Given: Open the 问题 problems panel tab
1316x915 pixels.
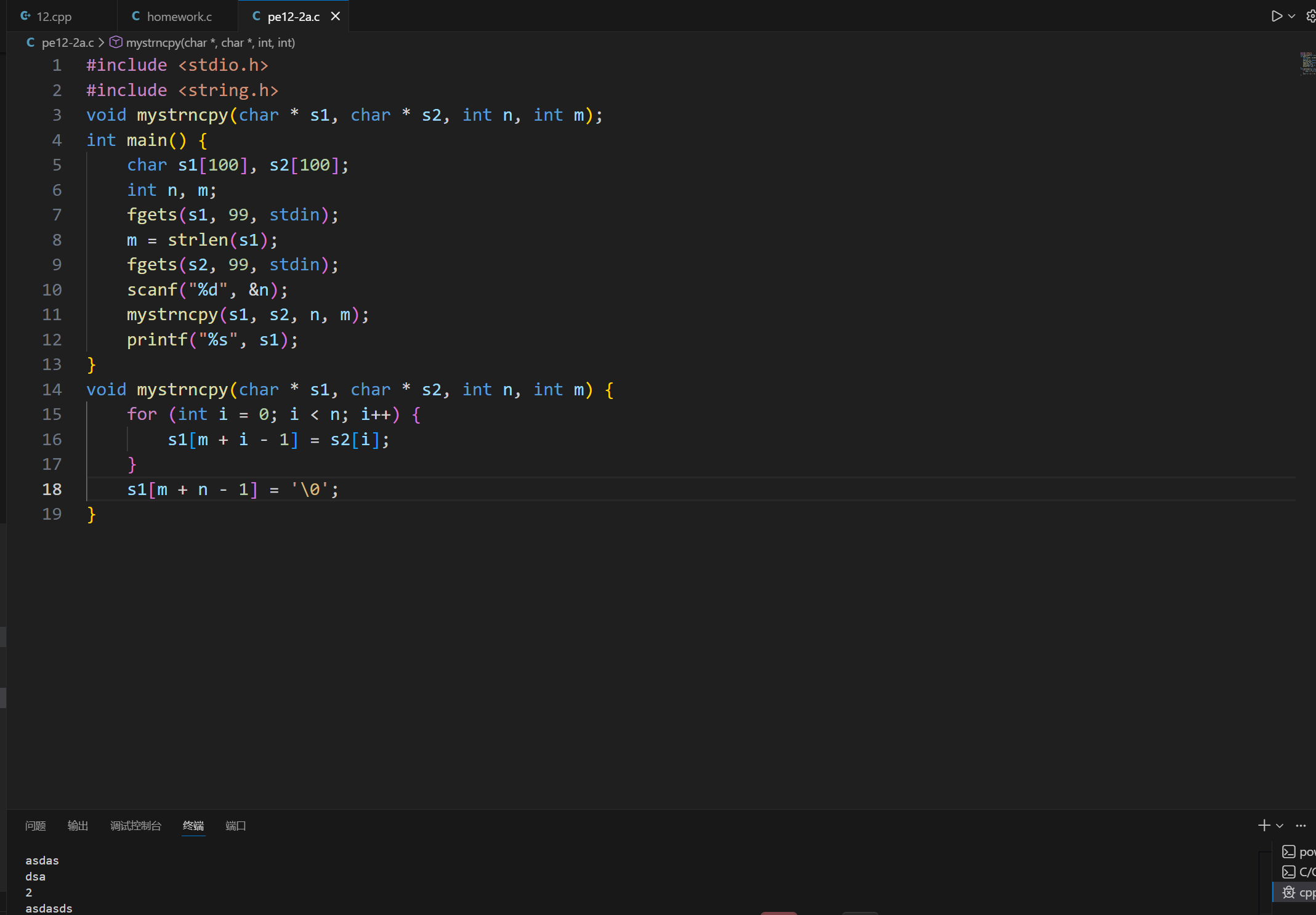Looking at the screenshot, I should [35, 826].
